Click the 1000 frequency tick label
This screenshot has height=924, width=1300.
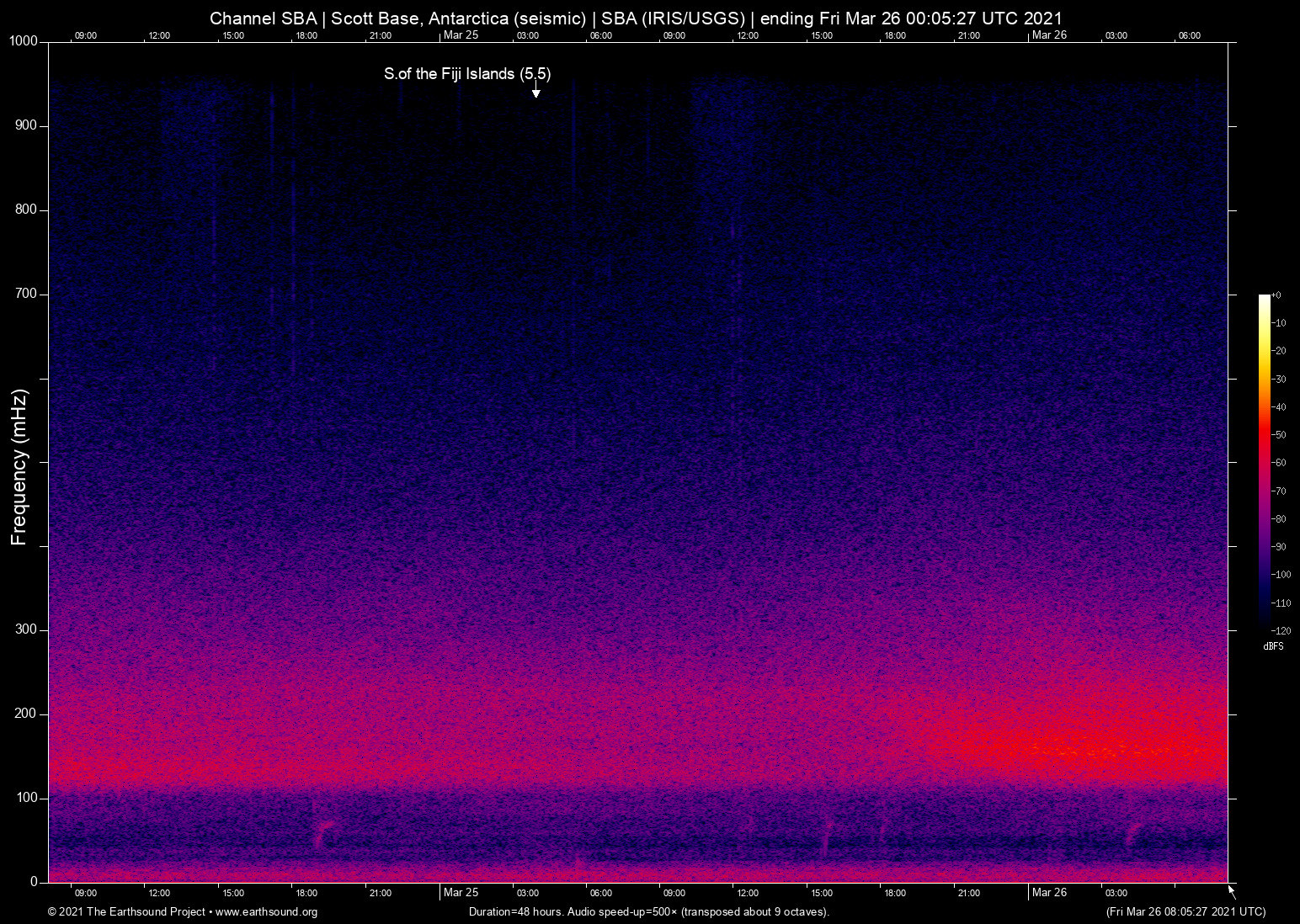[24, 41]
